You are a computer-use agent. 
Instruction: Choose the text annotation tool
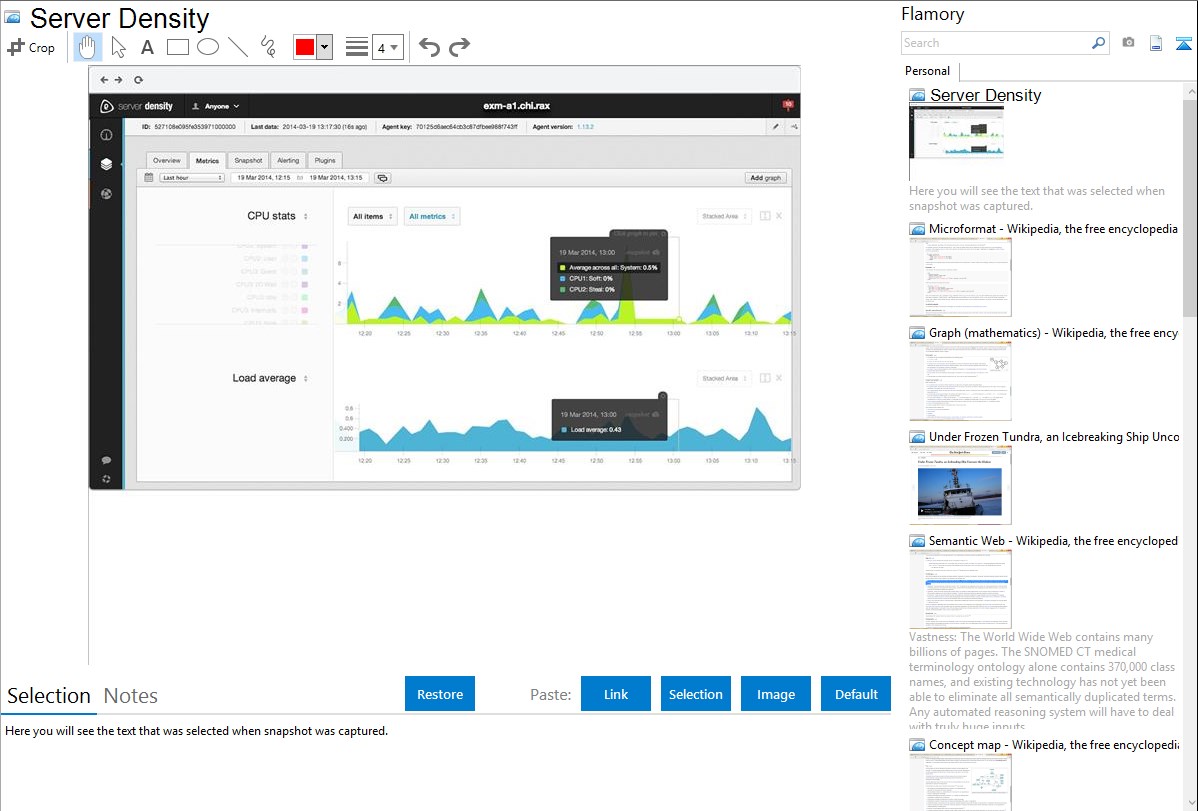pos(147,47)
